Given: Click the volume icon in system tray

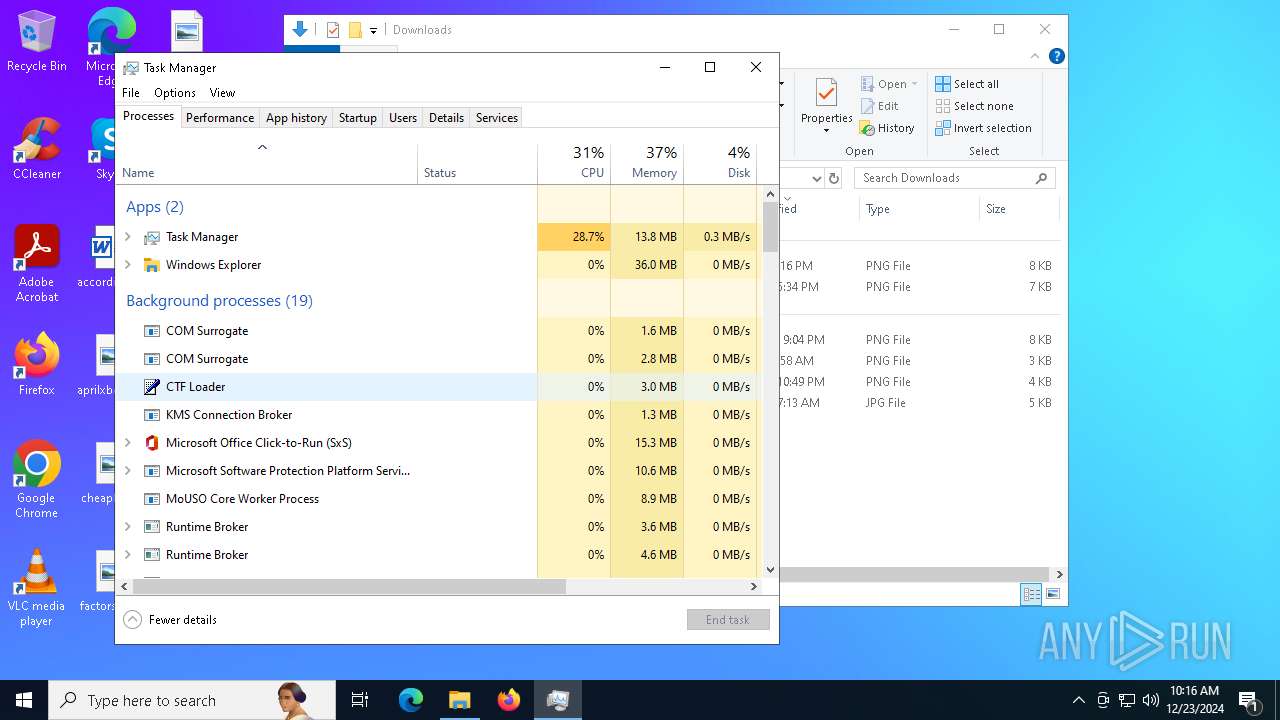Looking at the screenshot, I should pos(1151,700).
